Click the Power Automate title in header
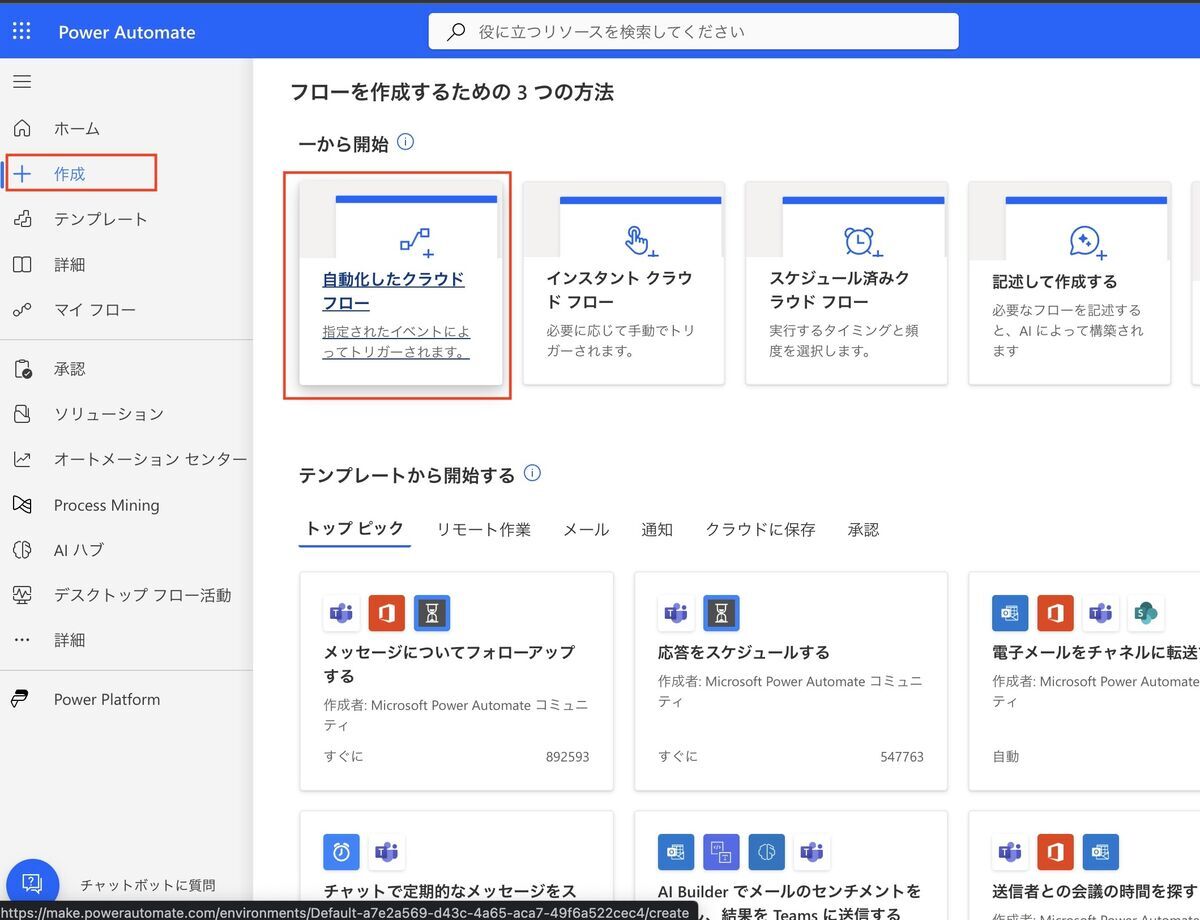Viewport: 1200px width, 920px height. 127,32
